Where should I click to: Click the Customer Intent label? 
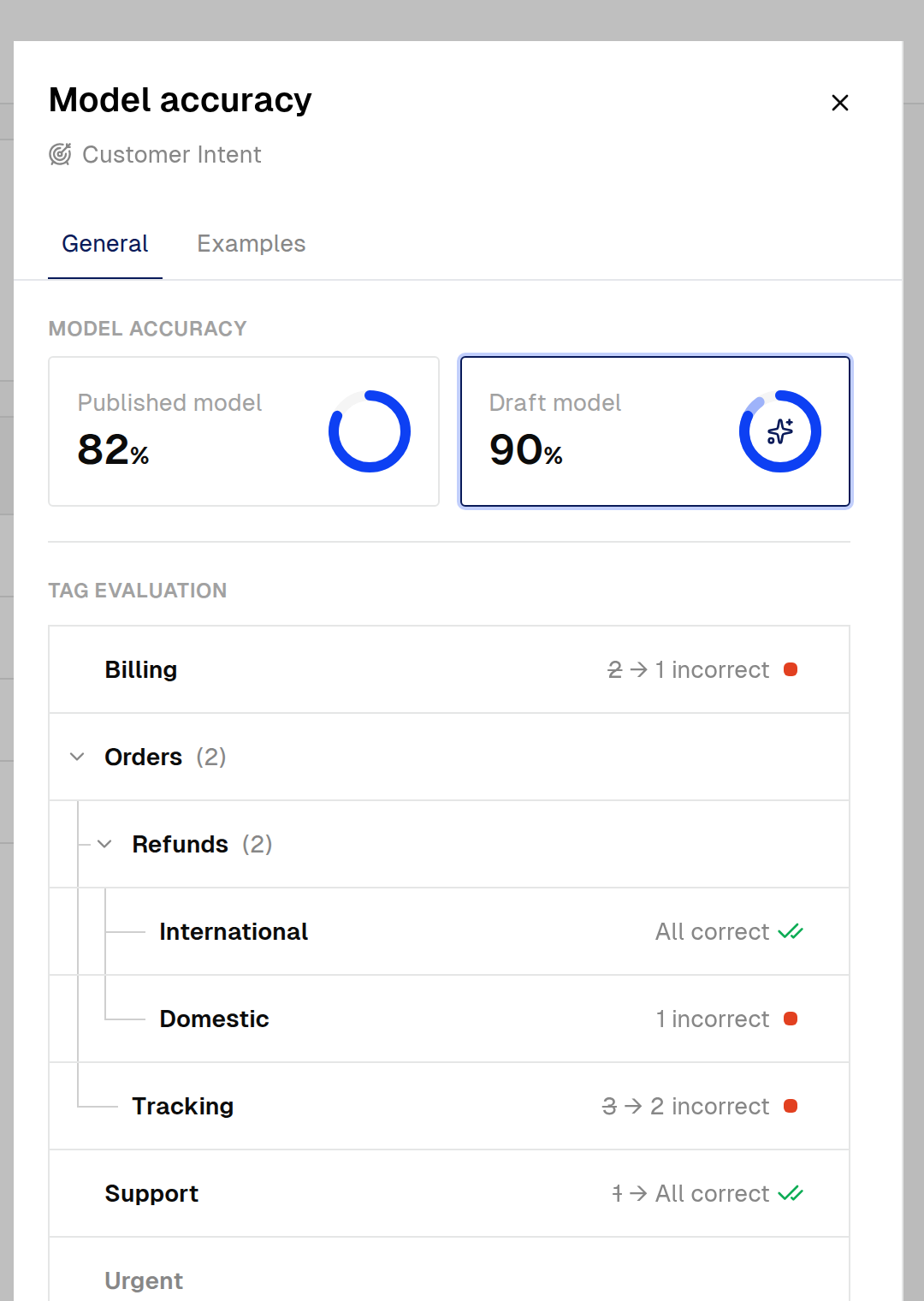172,155
